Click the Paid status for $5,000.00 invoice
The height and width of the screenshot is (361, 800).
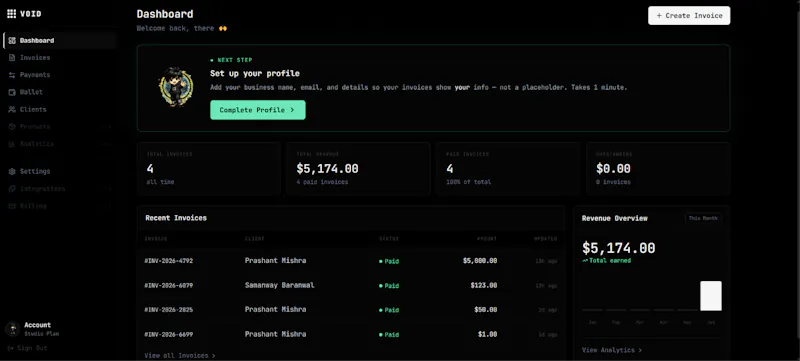point(389,261)
